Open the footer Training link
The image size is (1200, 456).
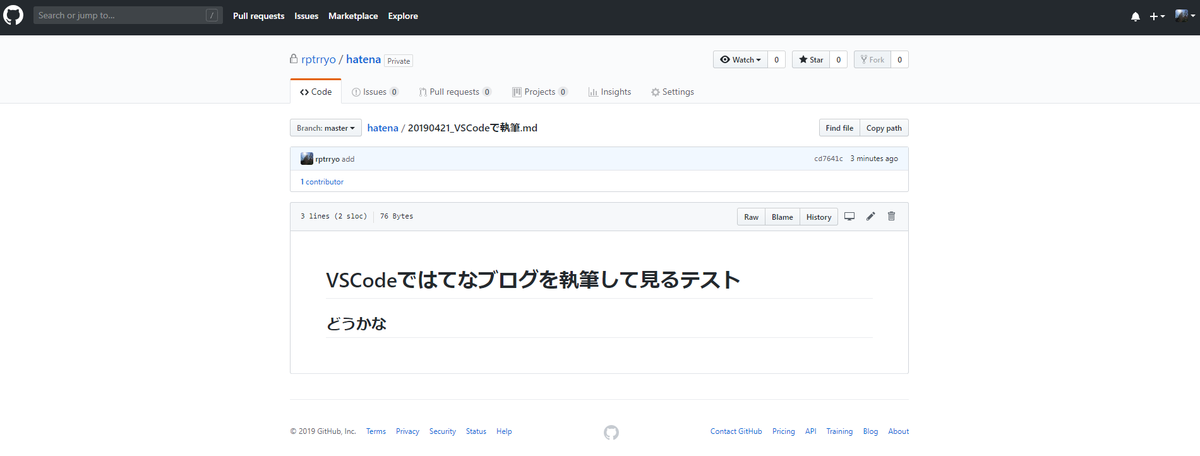point(840,432)
